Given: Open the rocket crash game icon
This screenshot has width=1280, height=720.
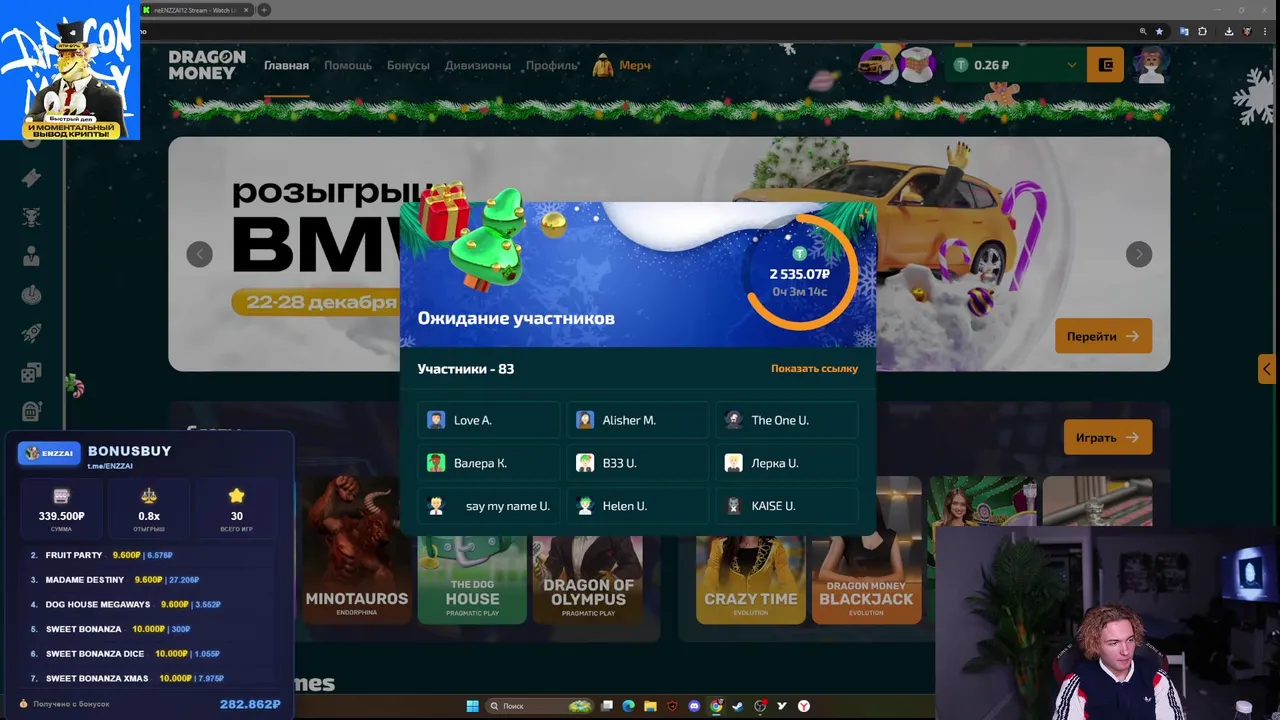Looking at the screenshot, I should [x=31, y=333].
